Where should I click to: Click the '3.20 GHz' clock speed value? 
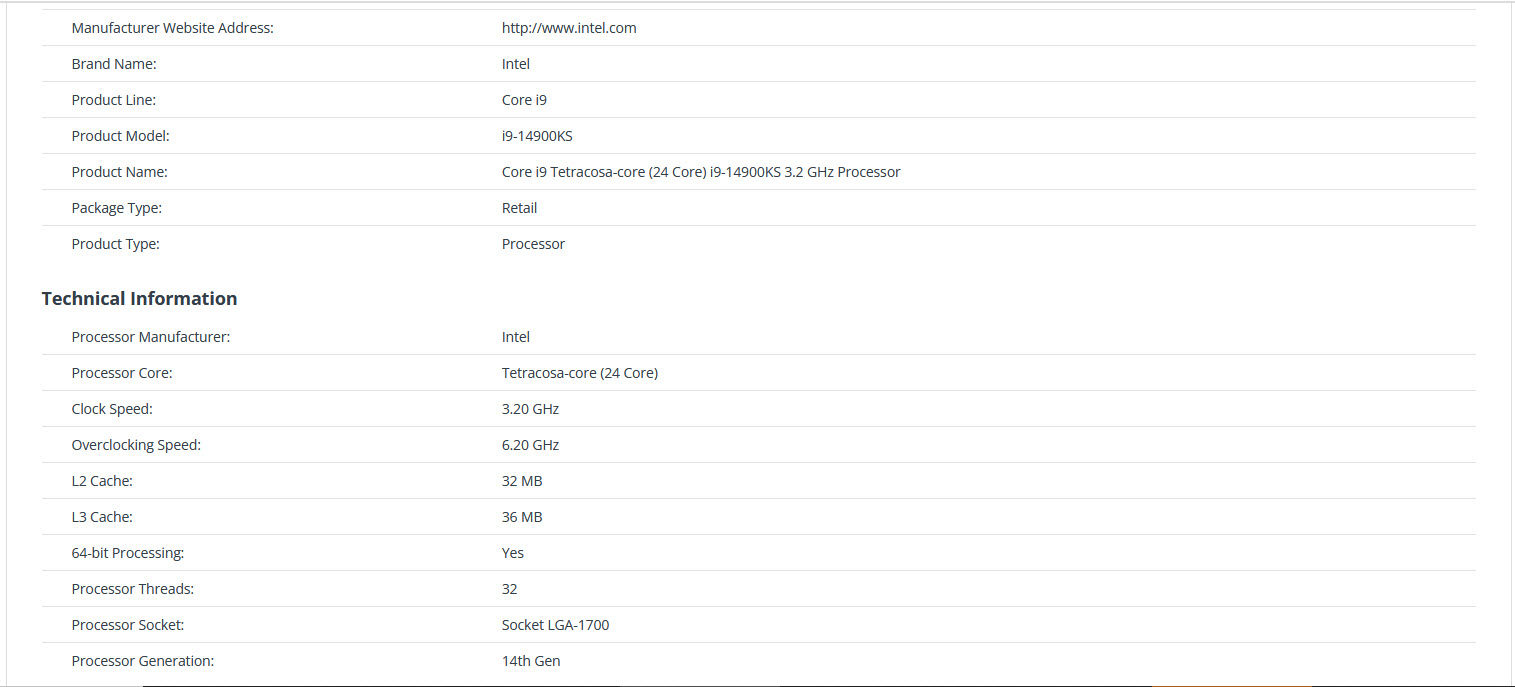(530, 409)
